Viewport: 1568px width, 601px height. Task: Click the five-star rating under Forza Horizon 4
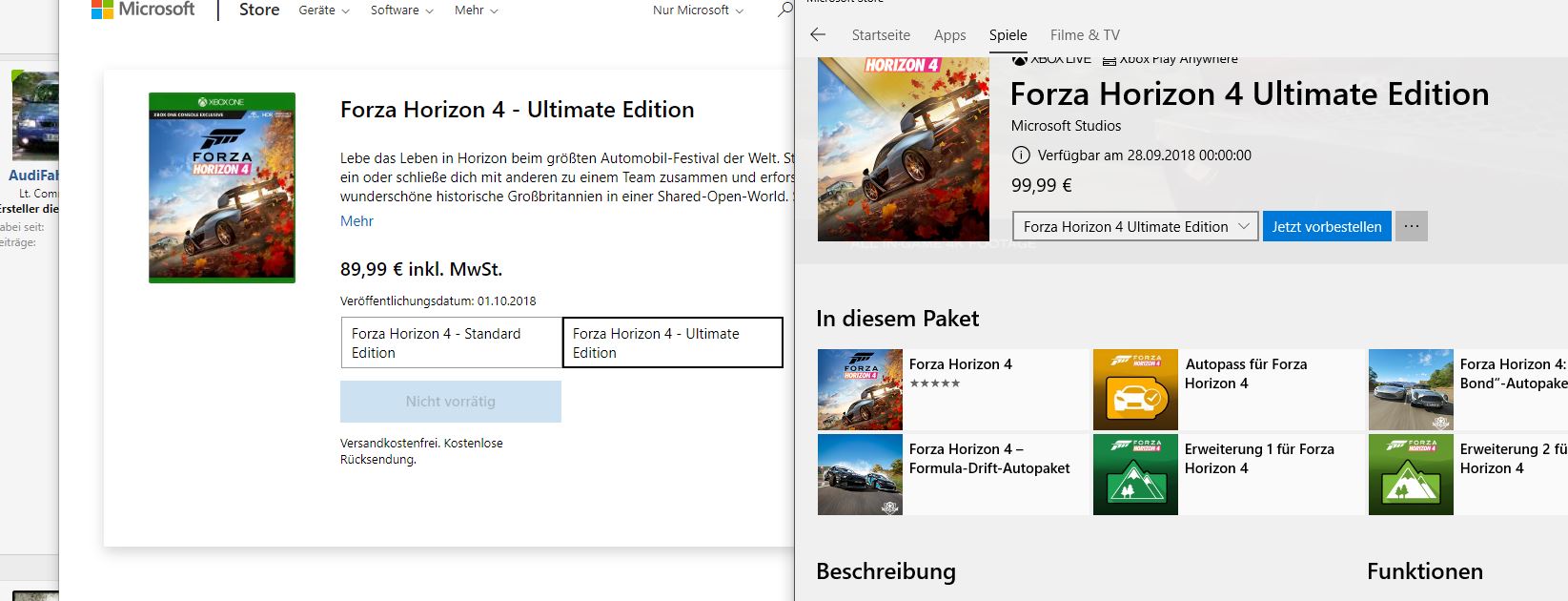(x=935, y=383)
